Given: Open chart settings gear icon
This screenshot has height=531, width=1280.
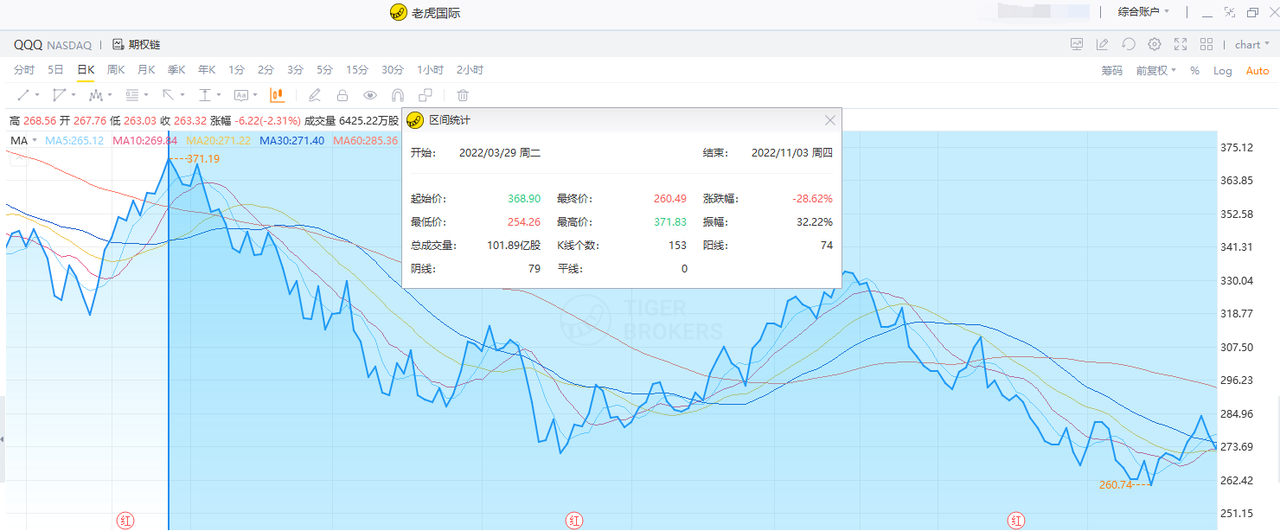Looking at the screenshot, I should point(1154,44).
